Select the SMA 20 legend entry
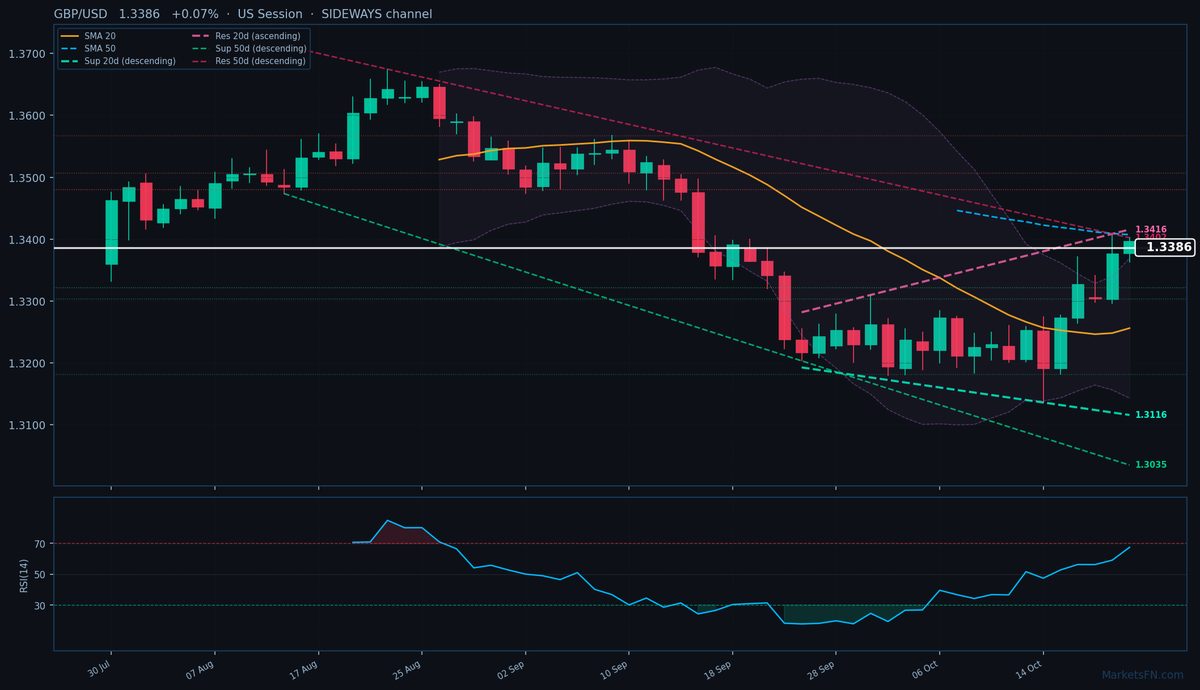Viewport: 1200px width, 690px height. pyautogui.click(x=88, y=36)
